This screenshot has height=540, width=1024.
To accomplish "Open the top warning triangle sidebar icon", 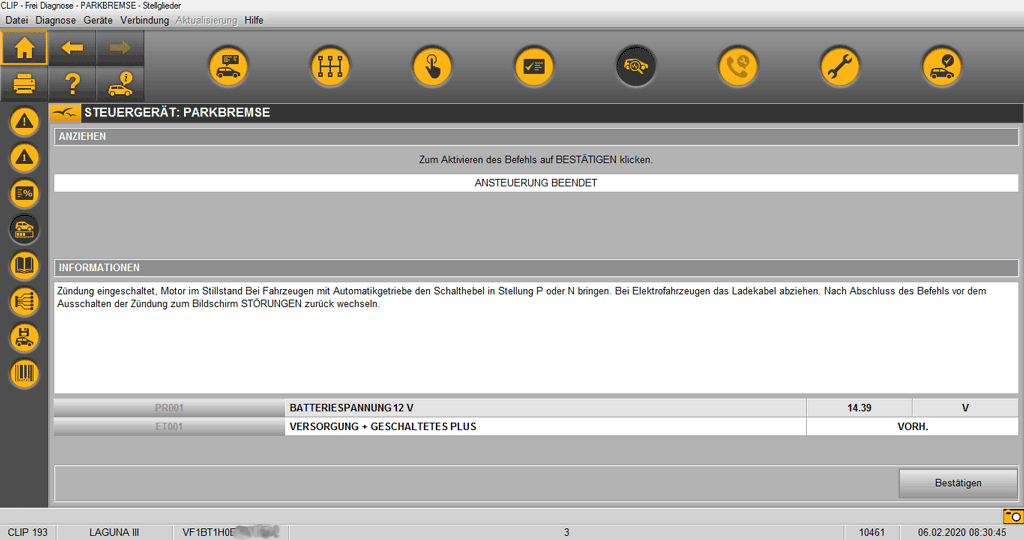I will (x=24, y=121).
